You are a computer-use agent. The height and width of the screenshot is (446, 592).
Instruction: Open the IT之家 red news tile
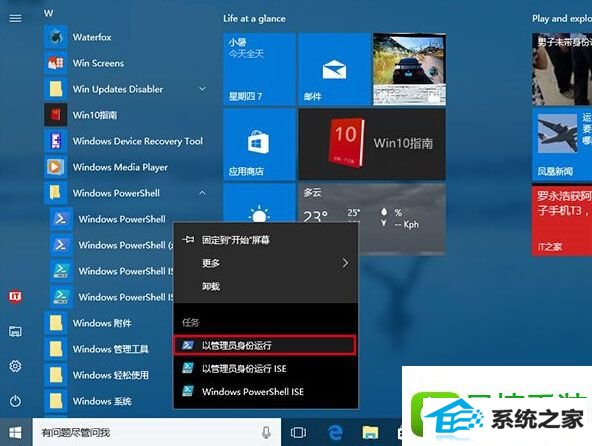click(x=562, y=220)
